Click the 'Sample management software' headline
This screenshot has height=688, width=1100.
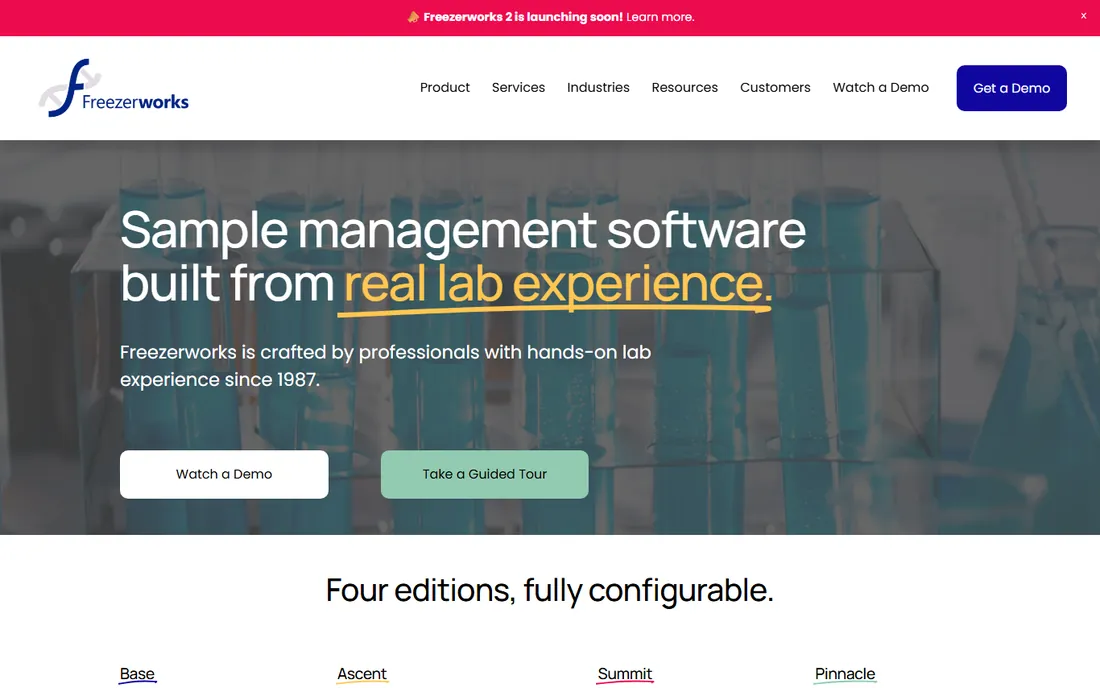(463, 230)
